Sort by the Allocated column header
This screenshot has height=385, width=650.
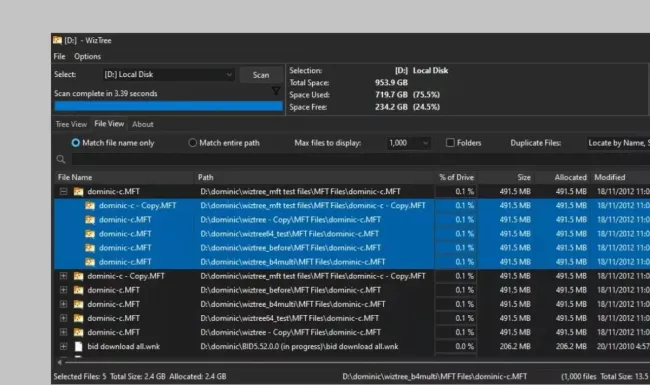click(x=562, y=177)
